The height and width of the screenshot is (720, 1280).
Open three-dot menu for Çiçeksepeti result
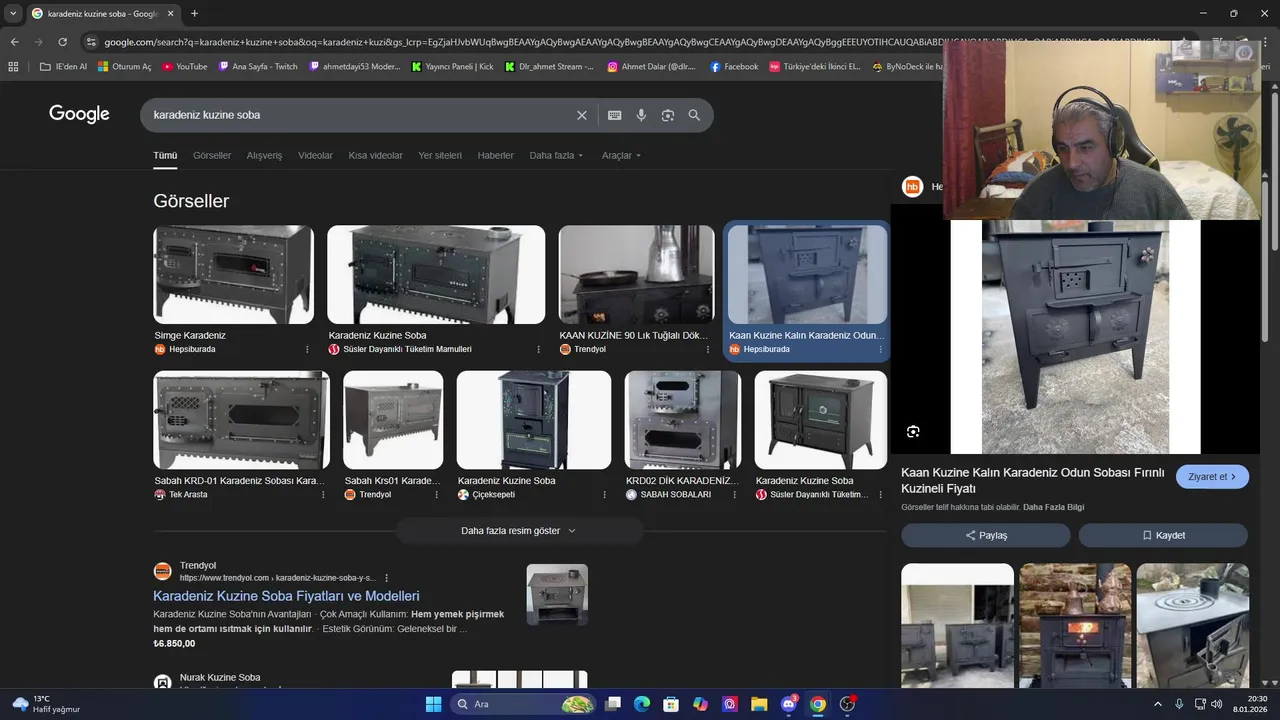[604, 494]
